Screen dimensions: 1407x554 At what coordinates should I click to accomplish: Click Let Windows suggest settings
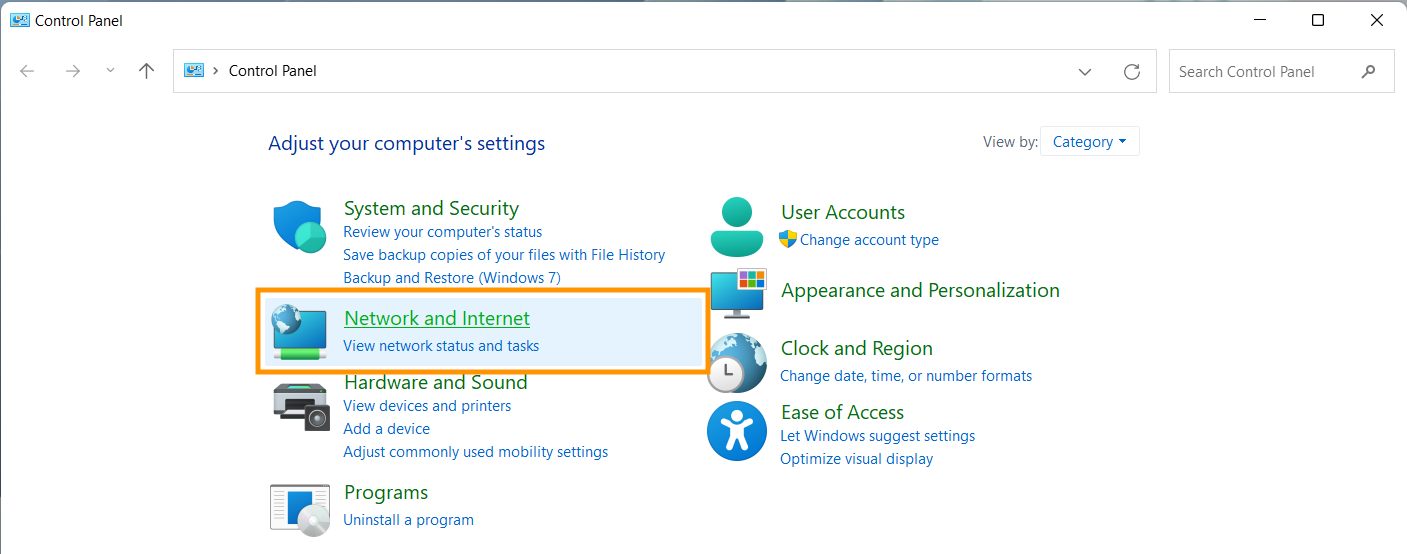pos(878,436)
